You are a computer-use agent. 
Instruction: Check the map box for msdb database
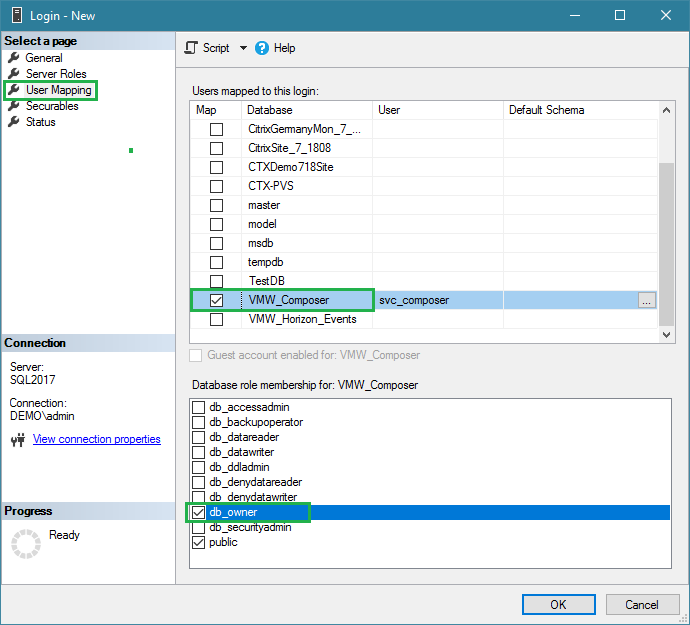click(x=216, y=243)
